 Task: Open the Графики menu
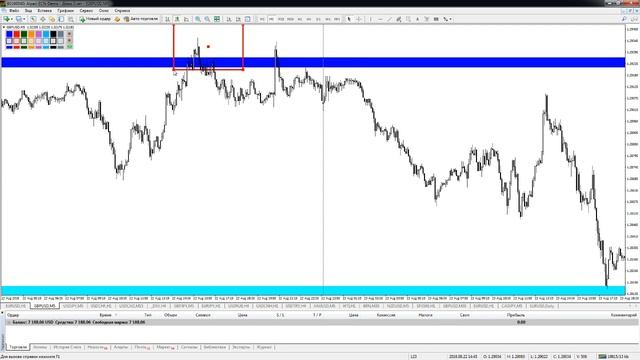[65, 11]
